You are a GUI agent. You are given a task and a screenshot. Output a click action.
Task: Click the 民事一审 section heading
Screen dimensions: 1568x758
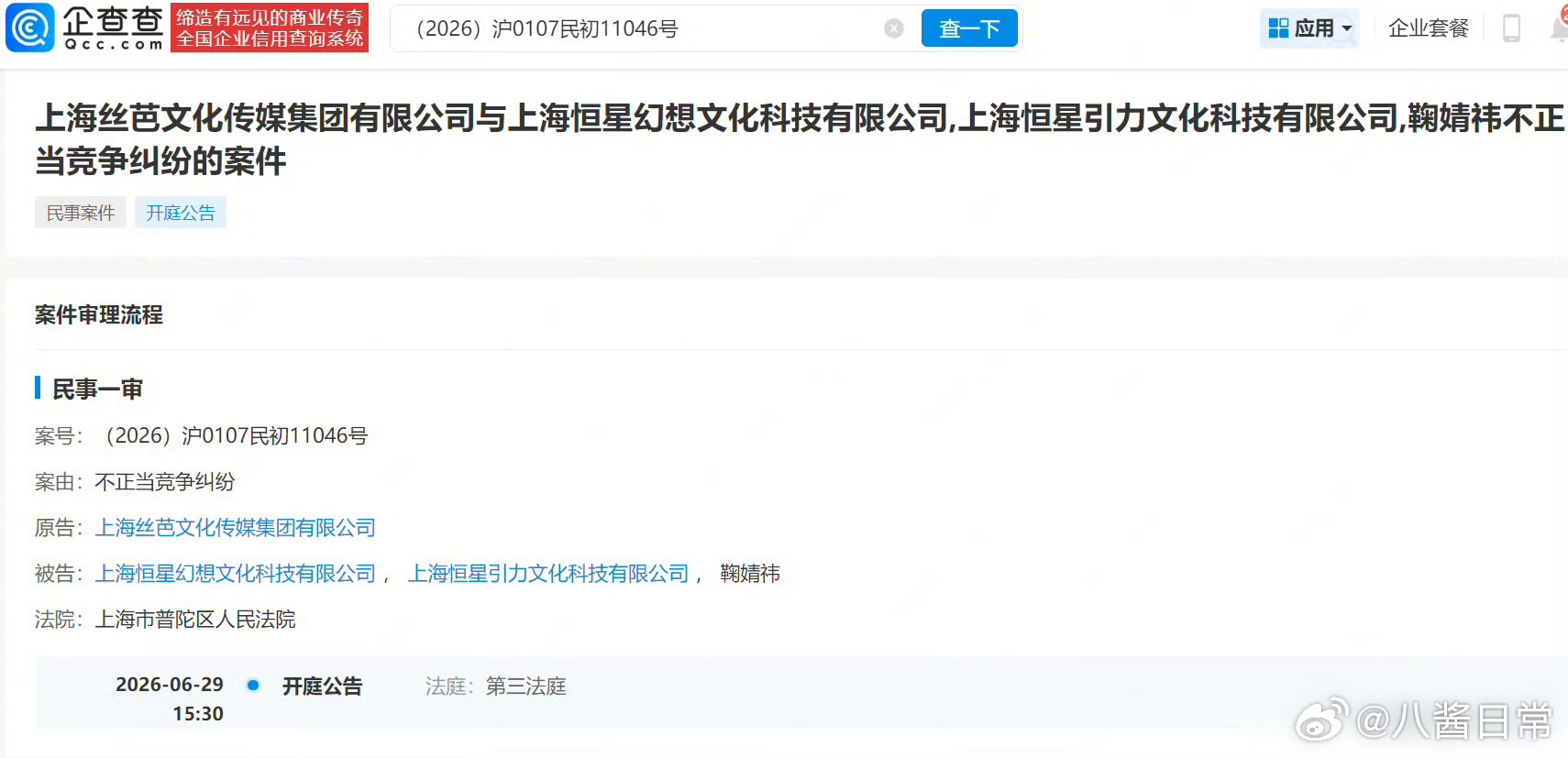point(97,390)
